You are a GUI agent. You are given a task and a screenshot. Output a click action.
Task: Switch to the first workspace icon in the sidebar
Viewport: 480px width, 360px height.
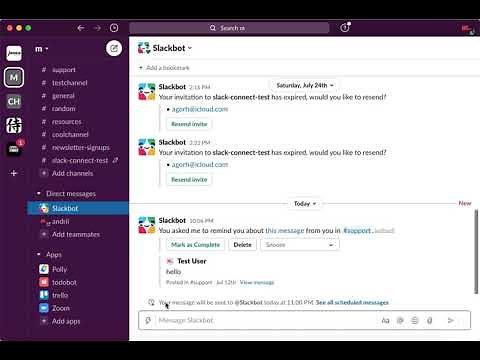[14, 53]
